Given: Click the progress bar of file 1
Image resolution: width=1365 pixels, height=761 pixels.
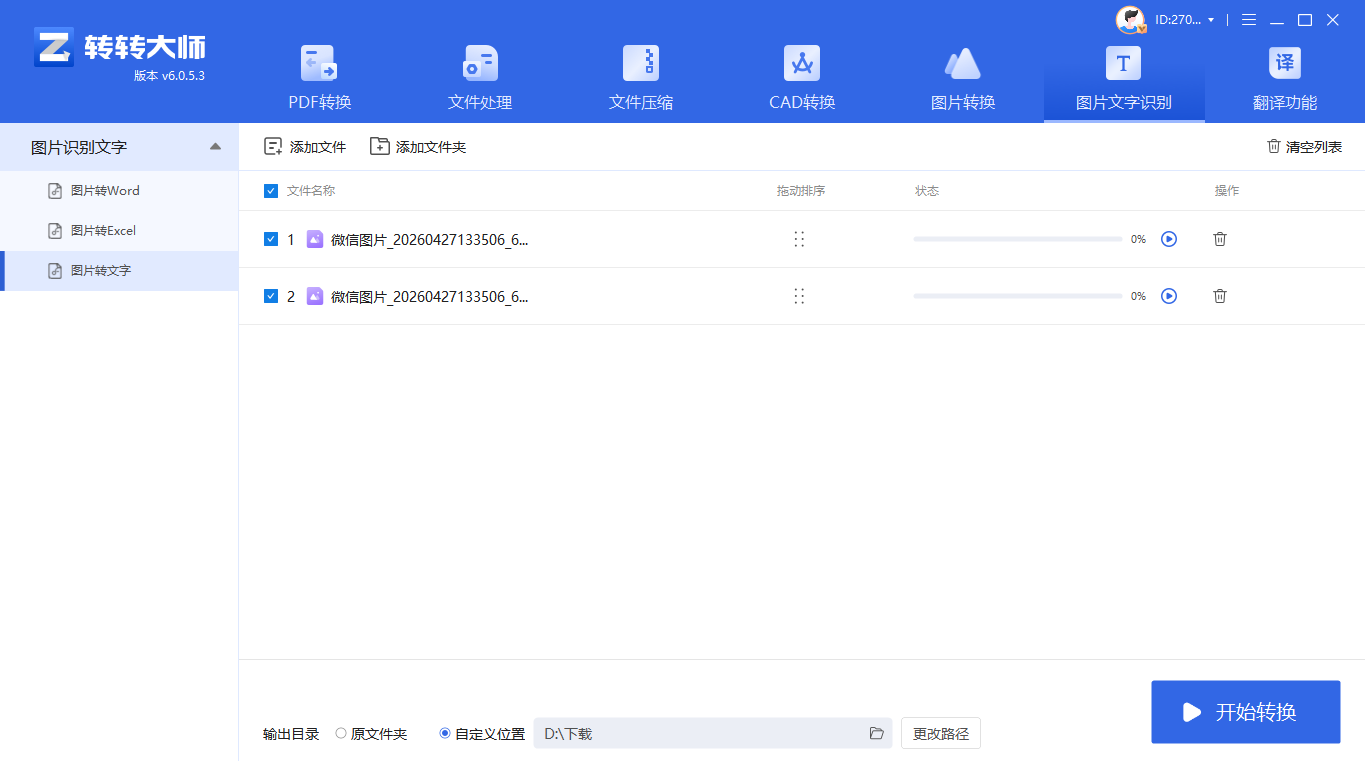Looking at the screenshot, I should click(1018, 239).
